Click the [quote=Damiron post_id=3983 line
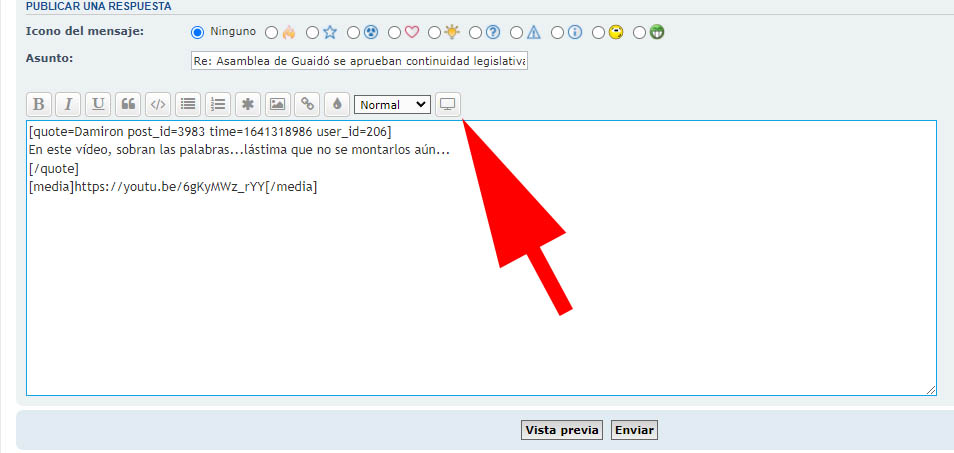 coord(210,131)
